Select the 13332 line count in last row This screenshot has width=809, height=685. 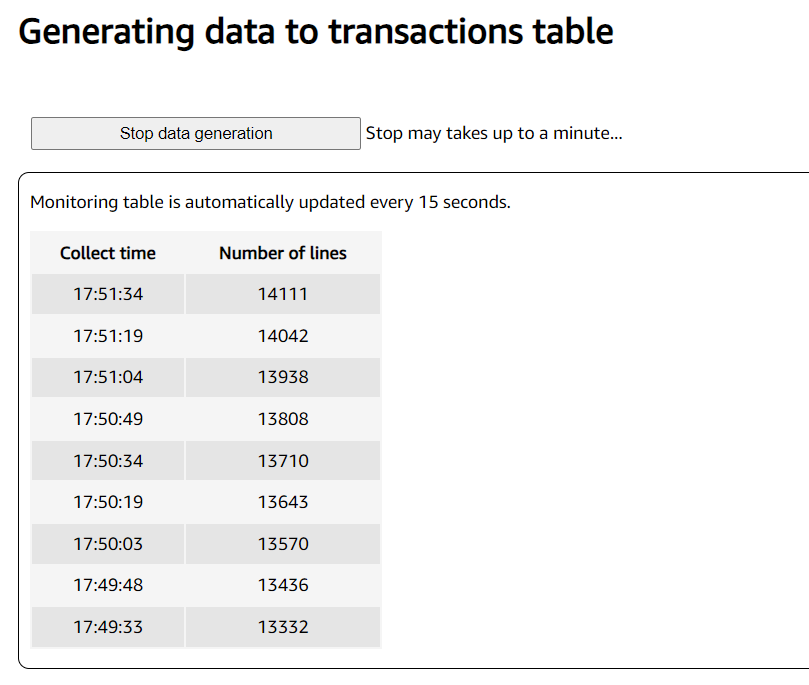click(x=283, y=627)
